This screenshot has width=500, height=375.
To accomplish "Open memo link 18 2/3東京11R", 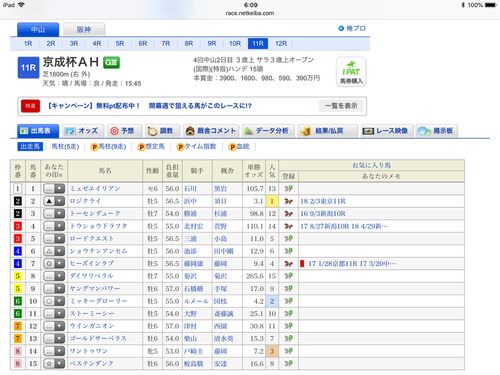I will (323, 201).
